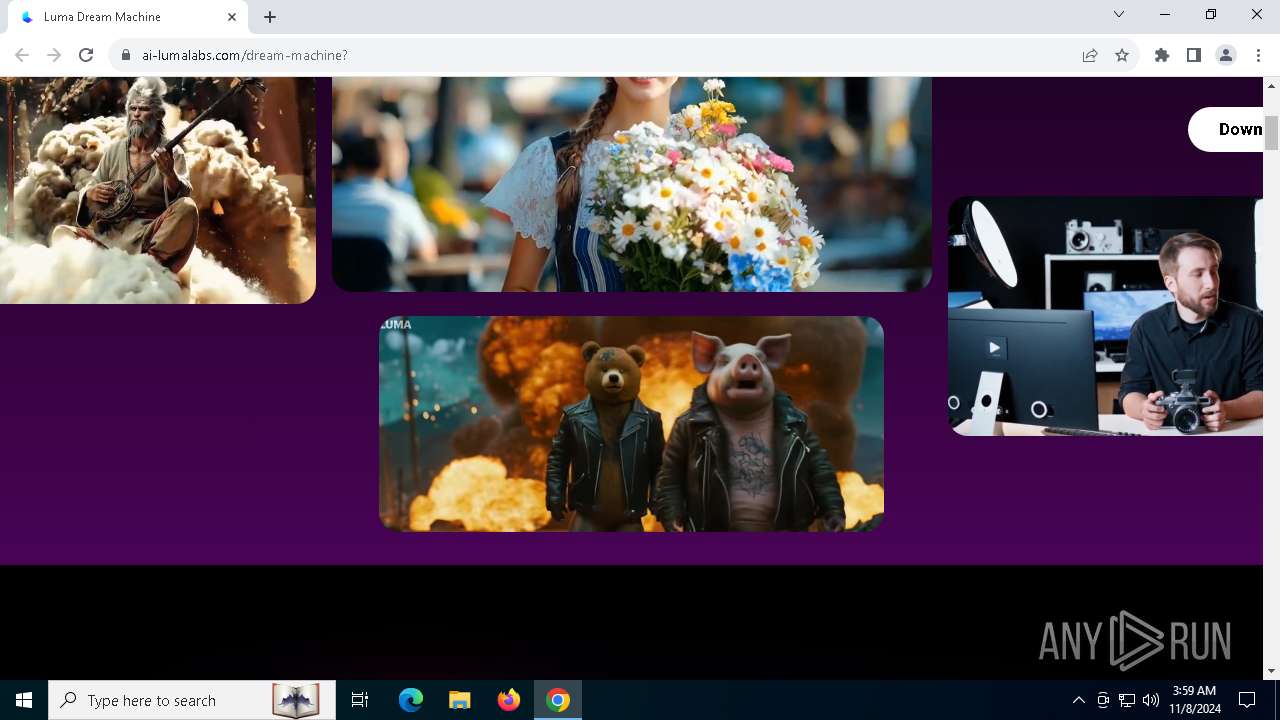Launch Microsoft Edge from taskbar
This screenshot has height=720, width=1280.
pyautogui.click(x=411, y=700)
